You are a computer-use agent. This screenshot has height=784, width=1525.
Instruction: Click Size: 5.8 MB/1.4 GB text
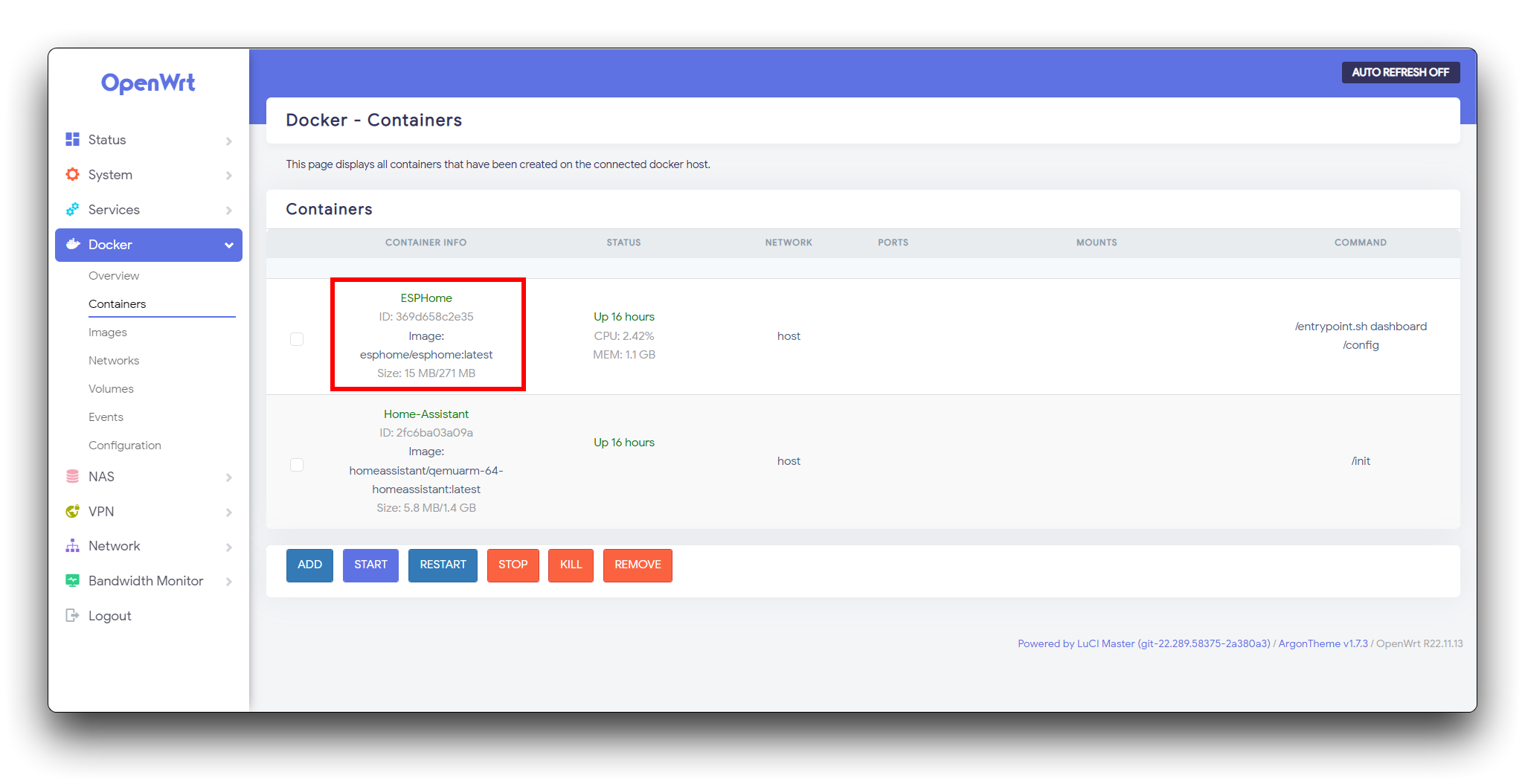[426, 507]
